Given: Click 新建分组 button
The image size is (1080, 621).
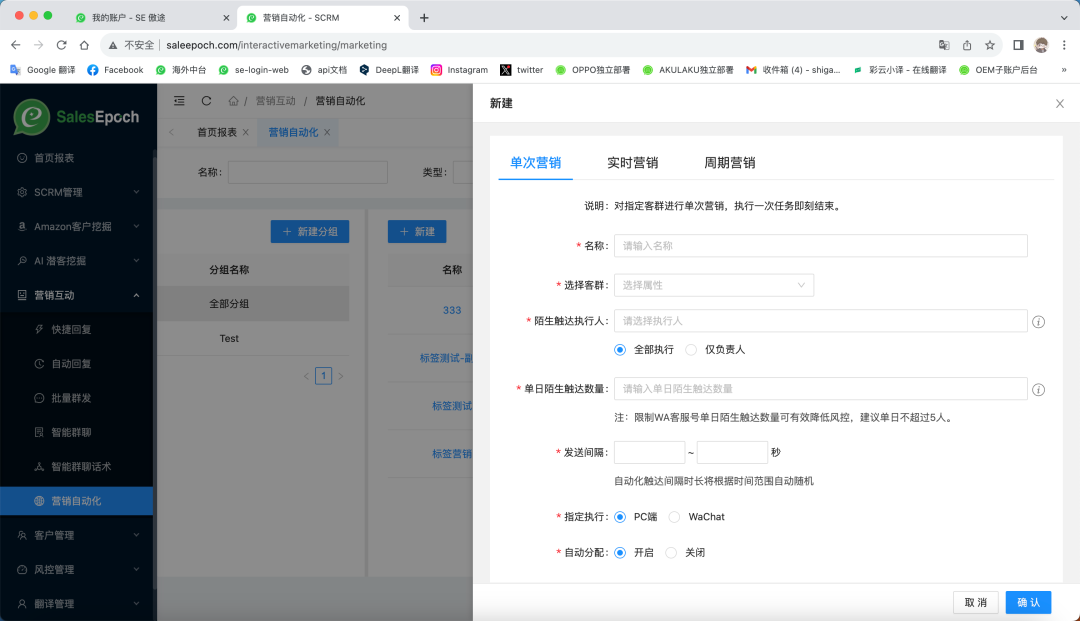Looking at the screenshot, I should click(310, 232).
